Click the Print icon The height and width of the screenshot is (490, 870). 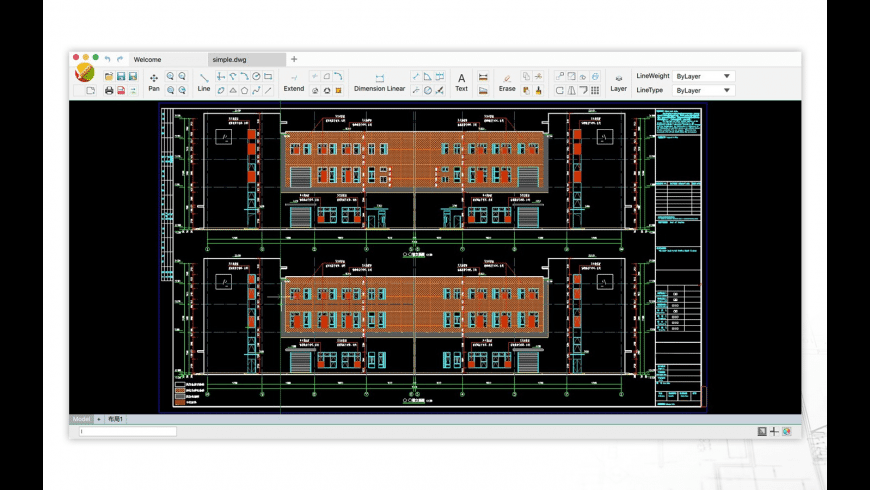pyautogui.click(x=109, y=90)
